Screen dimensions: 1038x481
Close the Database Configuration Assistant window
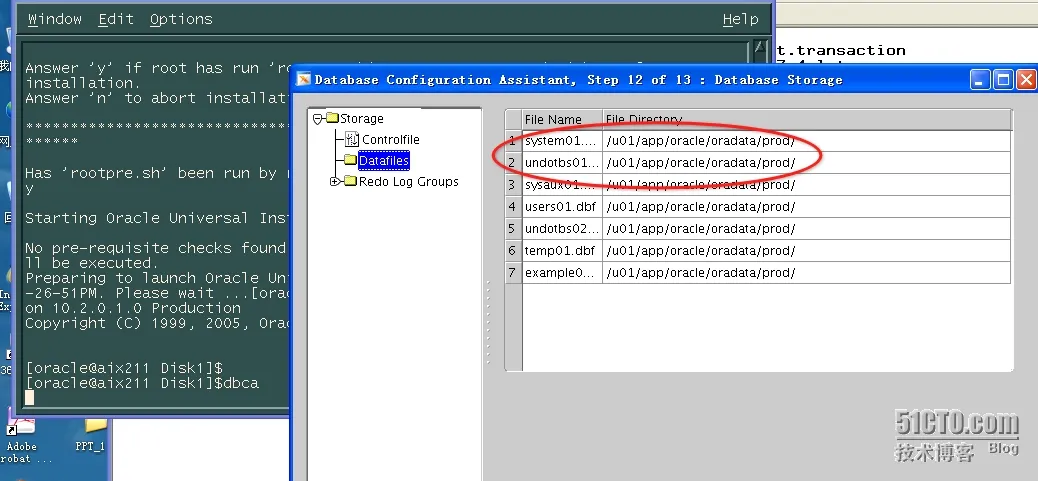click(1026, 80)
